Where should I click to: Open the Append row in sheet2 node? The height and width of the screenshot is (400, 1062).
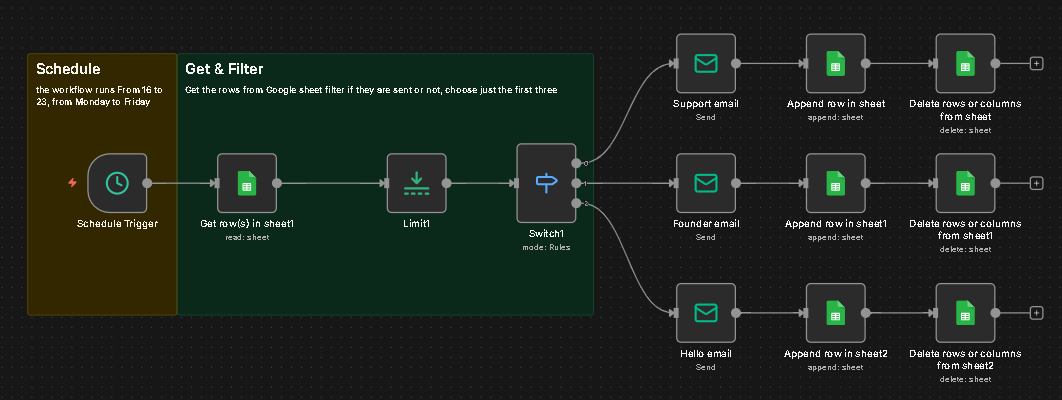(835, 313)
